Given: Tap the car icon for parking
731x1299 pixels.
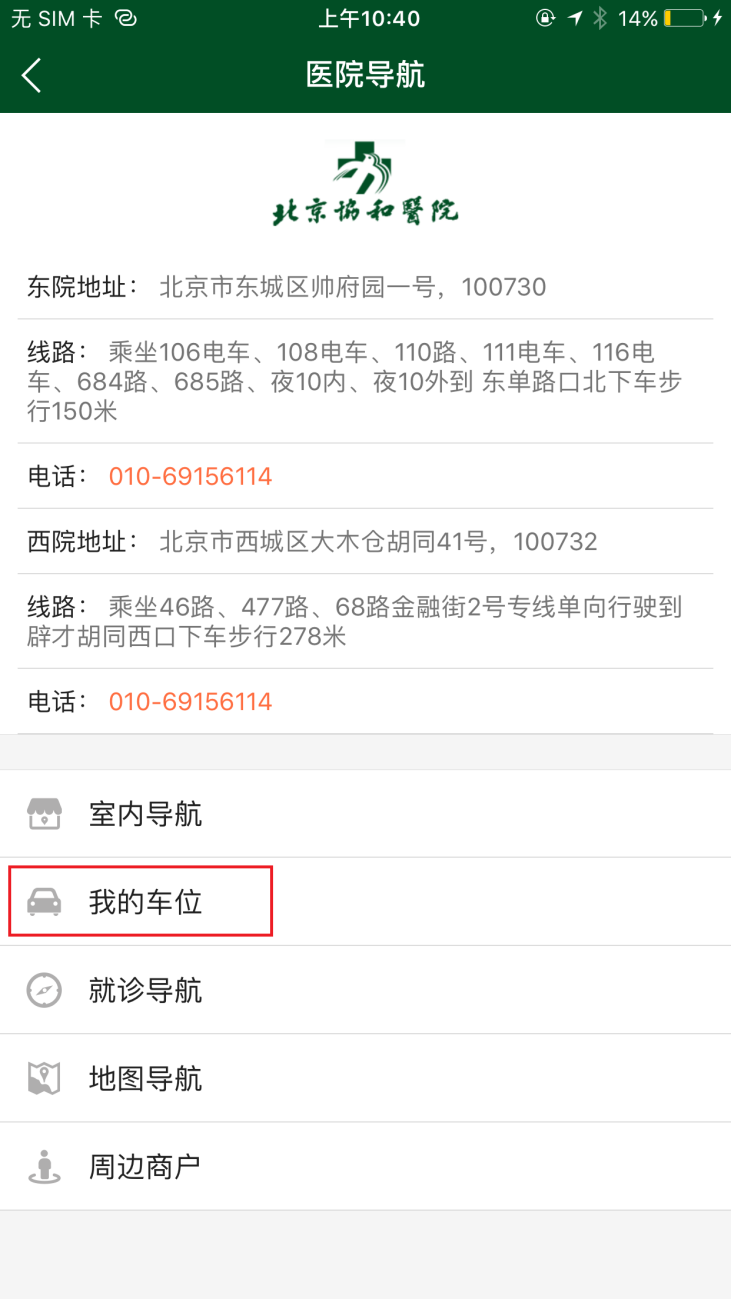Looking at the screenshot, I should coord(44,902).
